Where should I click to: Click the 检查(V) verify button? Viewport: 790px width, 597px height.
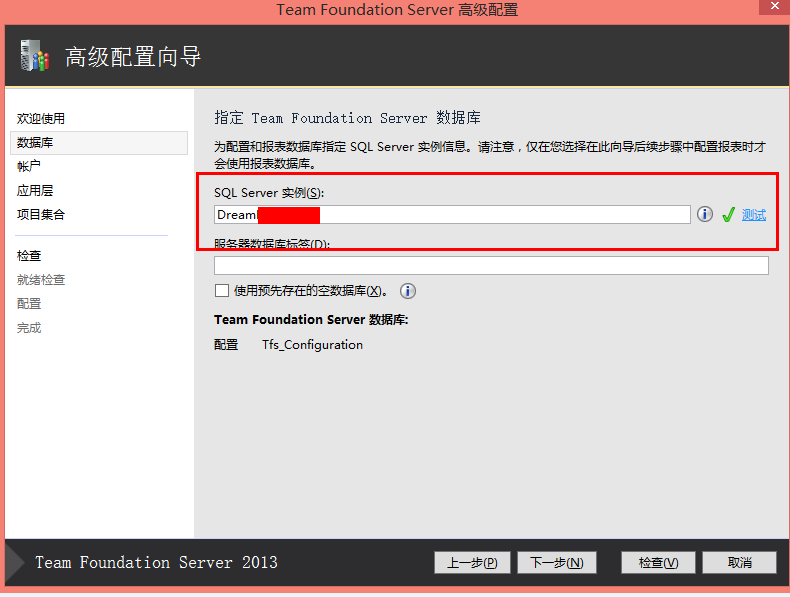coord(658,562)
